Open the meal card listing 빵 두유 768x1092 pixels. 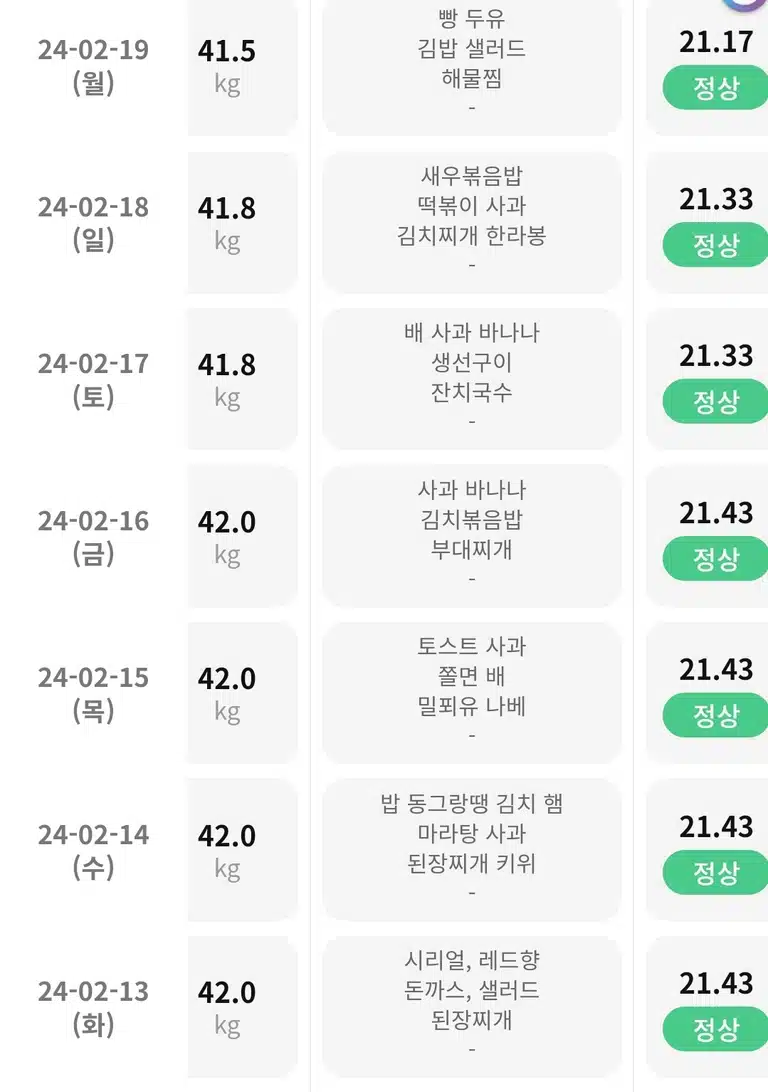coord(471,68)
